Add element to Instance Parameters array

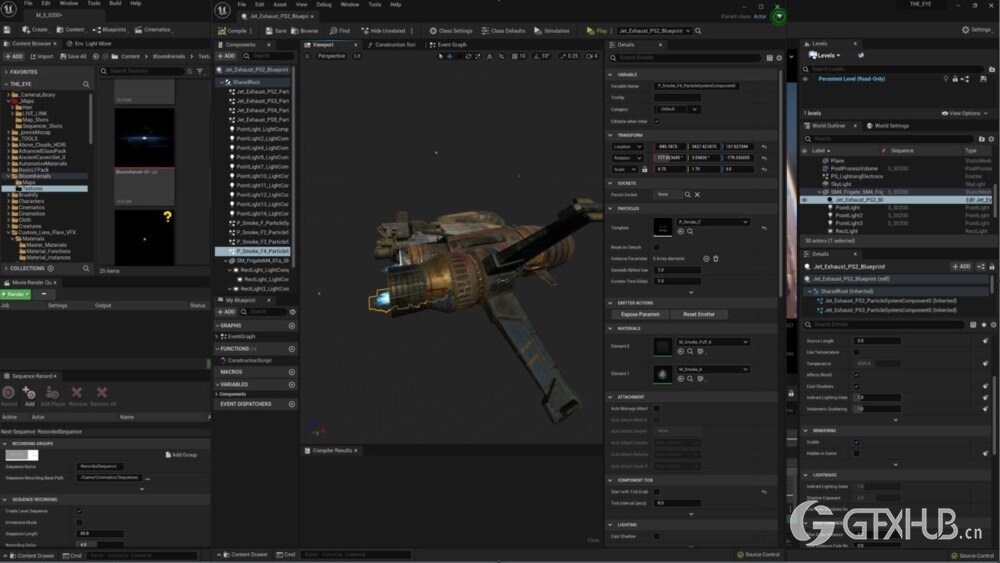pos(706,258)
